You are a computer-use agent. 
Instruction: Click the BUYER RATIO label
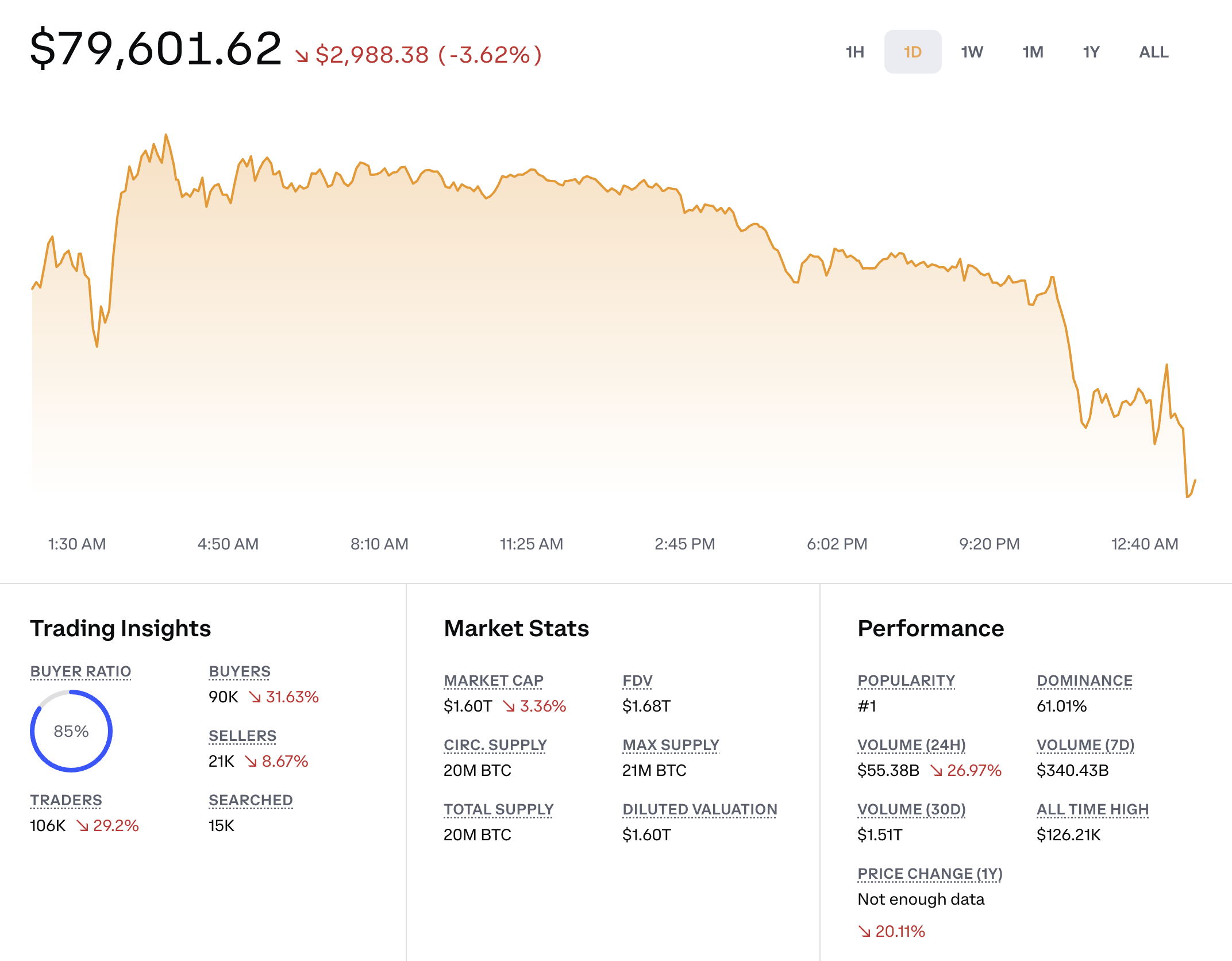tap(80, 671)
